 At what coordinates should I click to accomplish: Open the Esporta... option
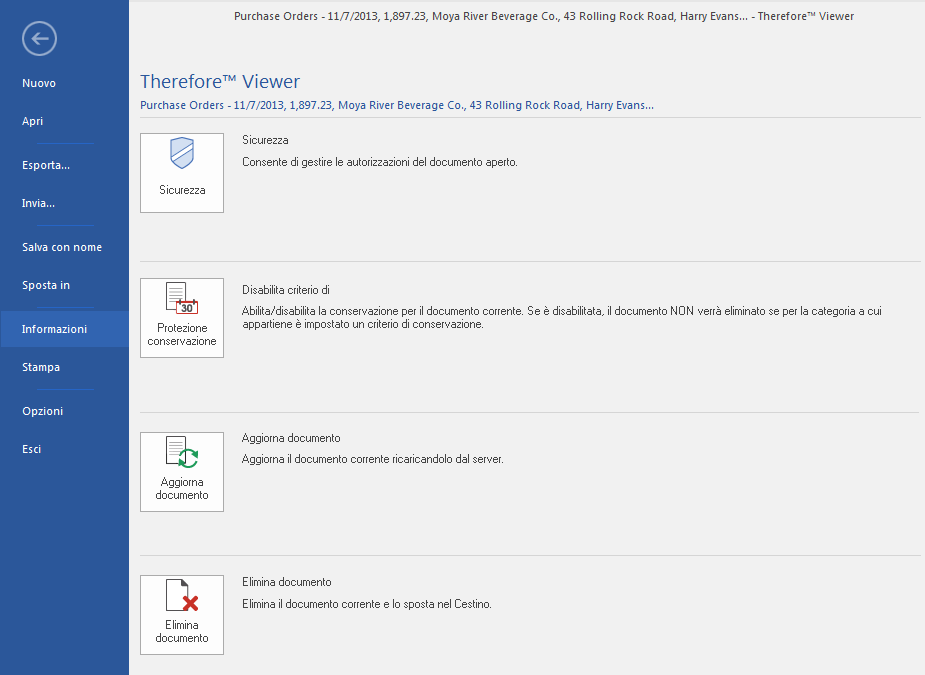44,165
